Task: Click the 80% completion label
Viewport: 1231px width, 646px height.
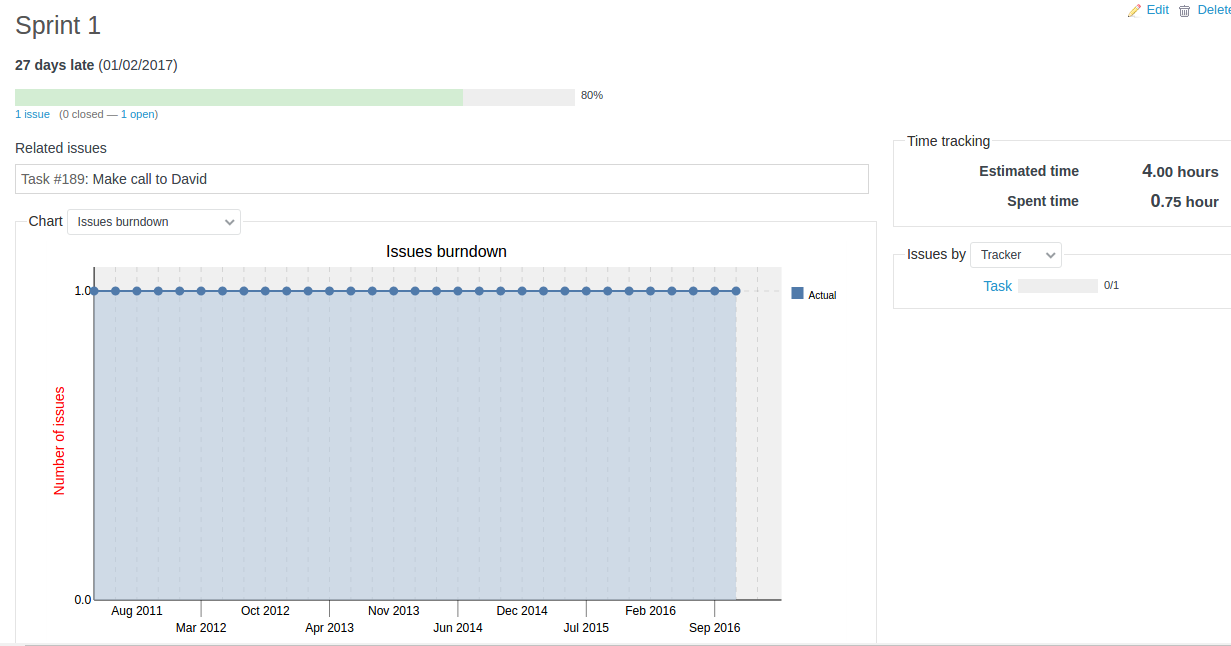Action: 592,96
